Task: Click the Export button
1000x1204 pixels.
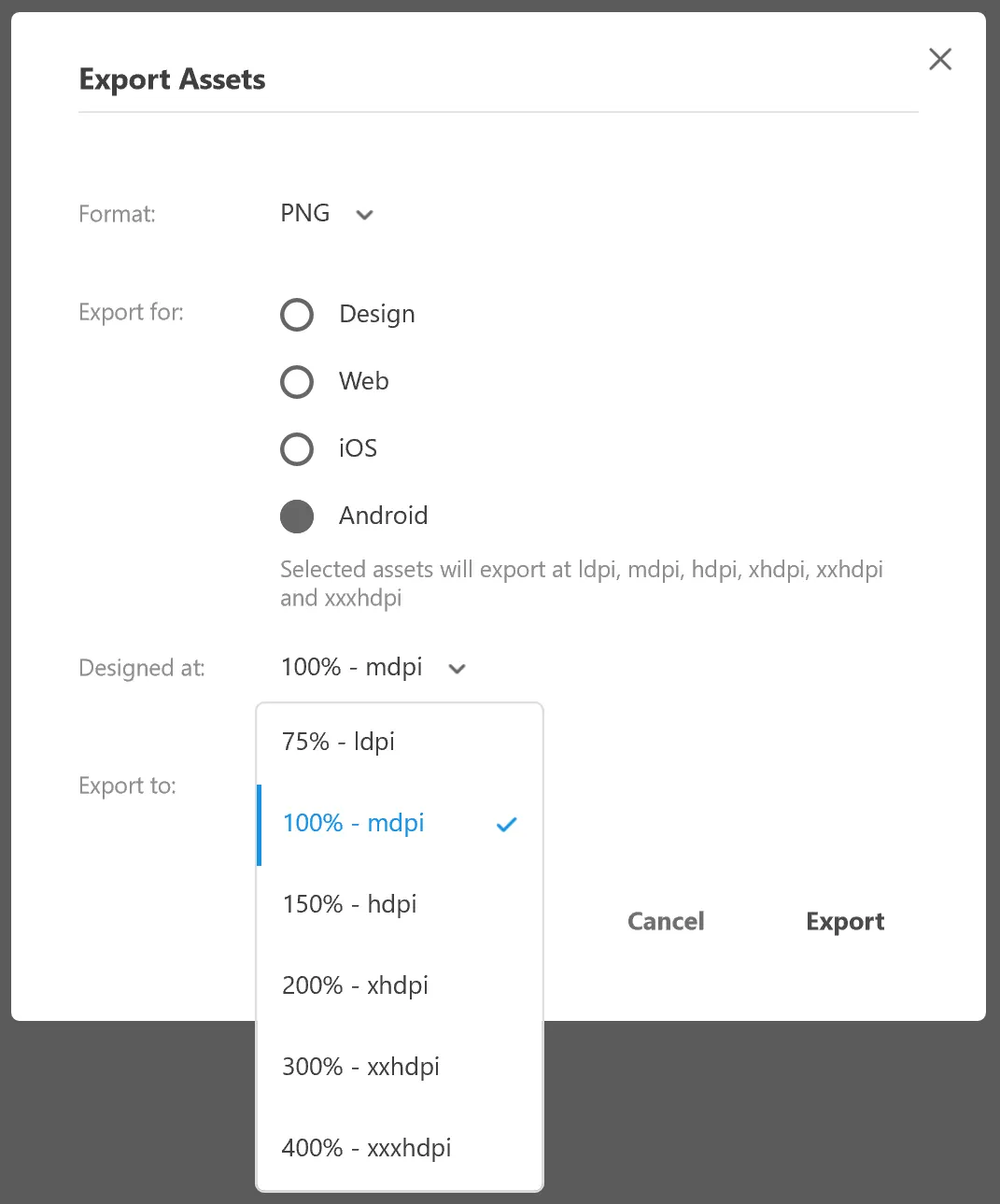Action: (x=845, y=922)
